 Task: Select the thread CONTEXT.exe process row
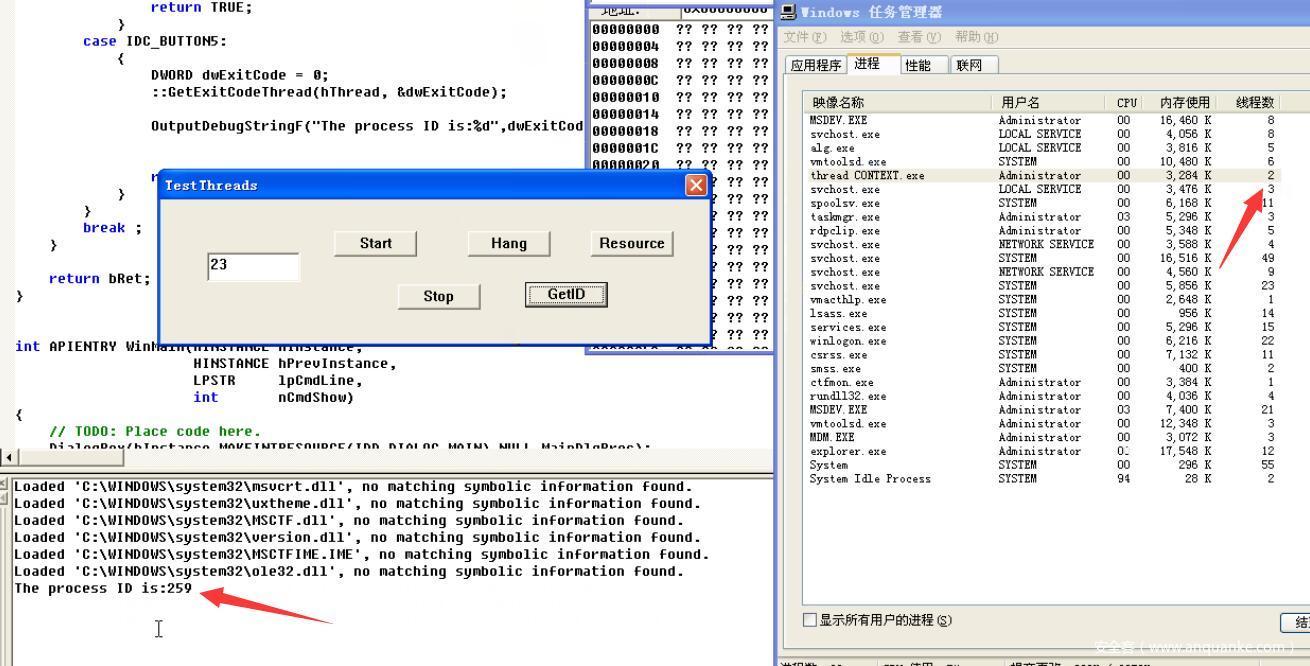868,175
